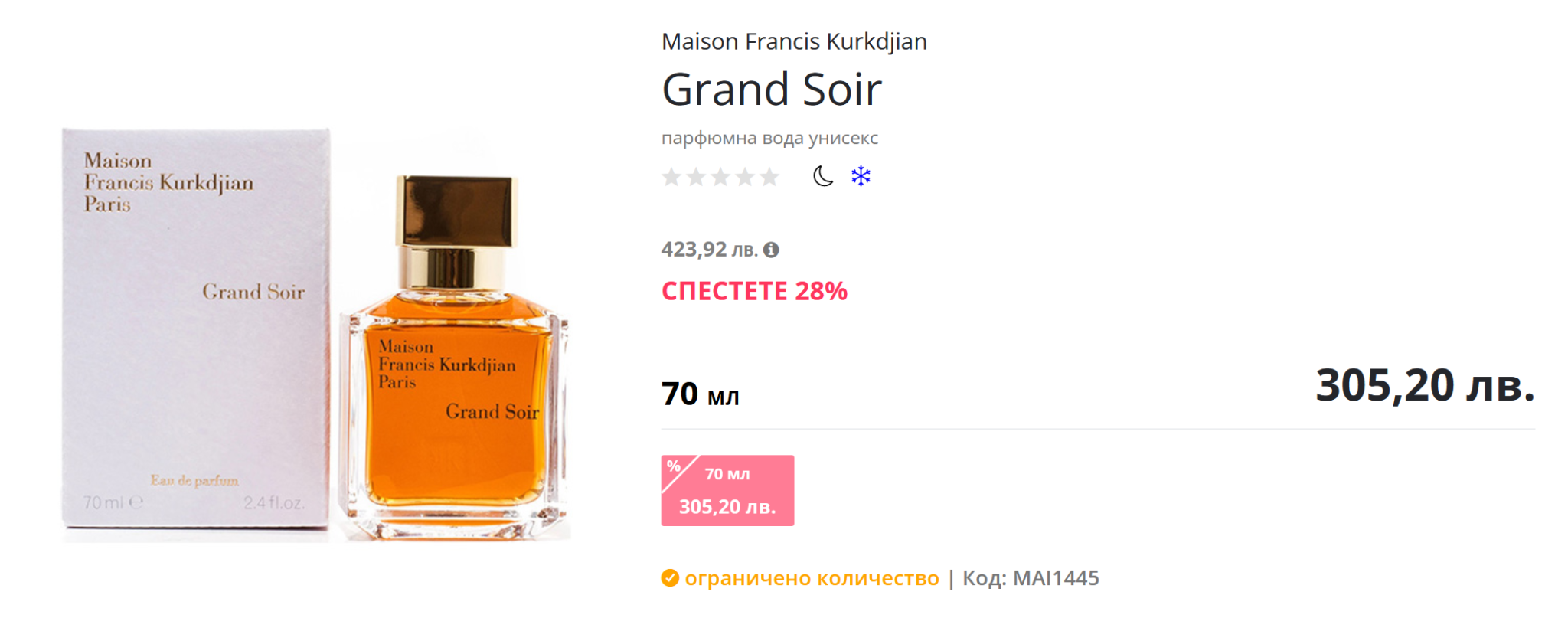Click the orange checkmark availability icon
This screenshot has width=1568, height=631.
click(x=670, y=578)
